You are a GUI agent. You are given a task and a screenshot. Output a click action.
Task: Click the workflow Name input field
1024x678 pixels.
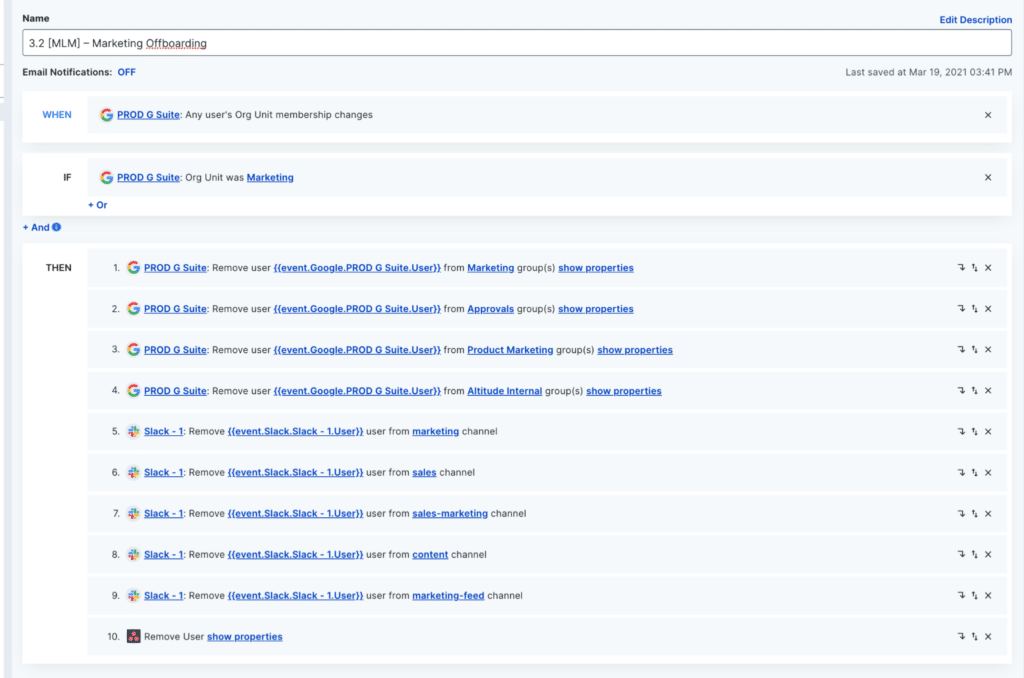(x=517, y=43)
